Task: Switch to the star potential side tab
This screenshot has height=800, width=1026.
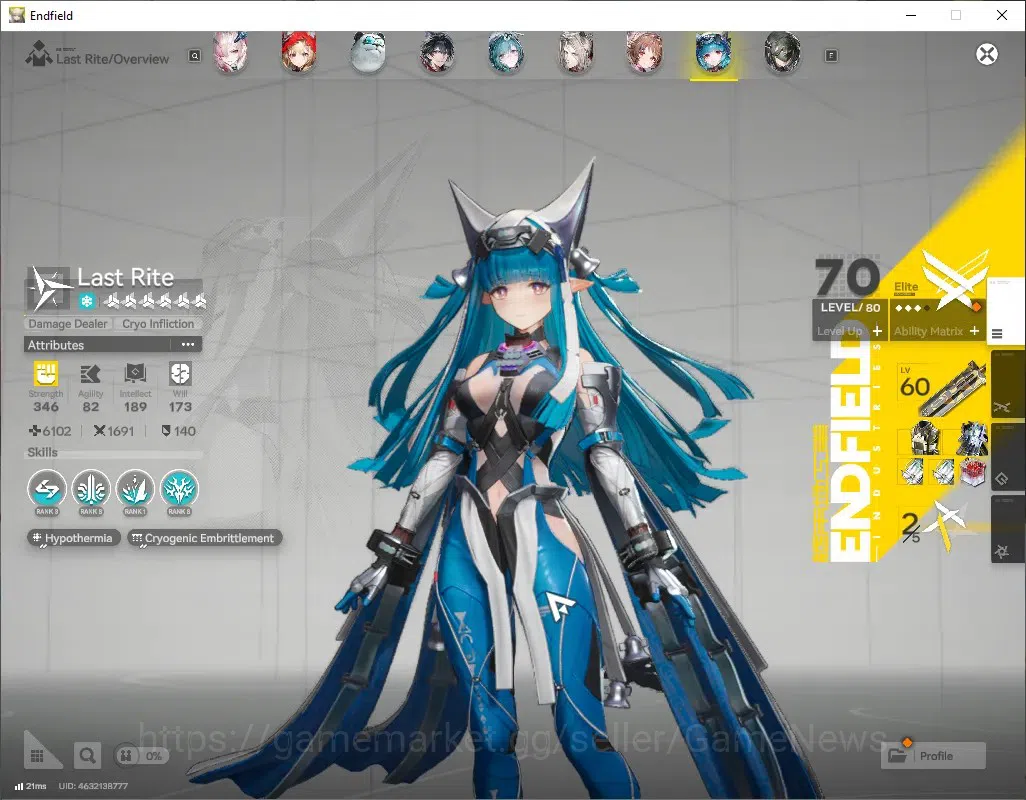Action: [1006, 529]
